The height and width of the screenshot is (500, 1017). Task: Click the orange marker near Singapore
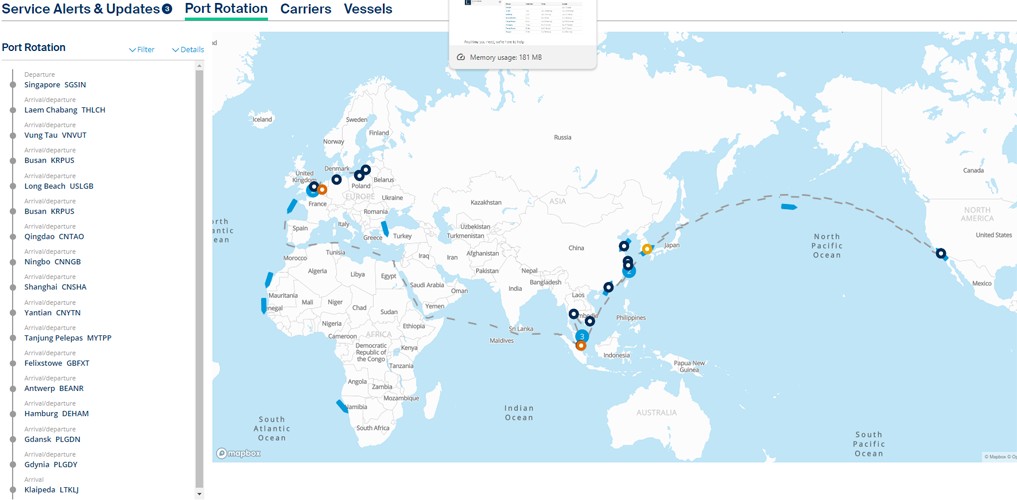[x=580, y=346]
